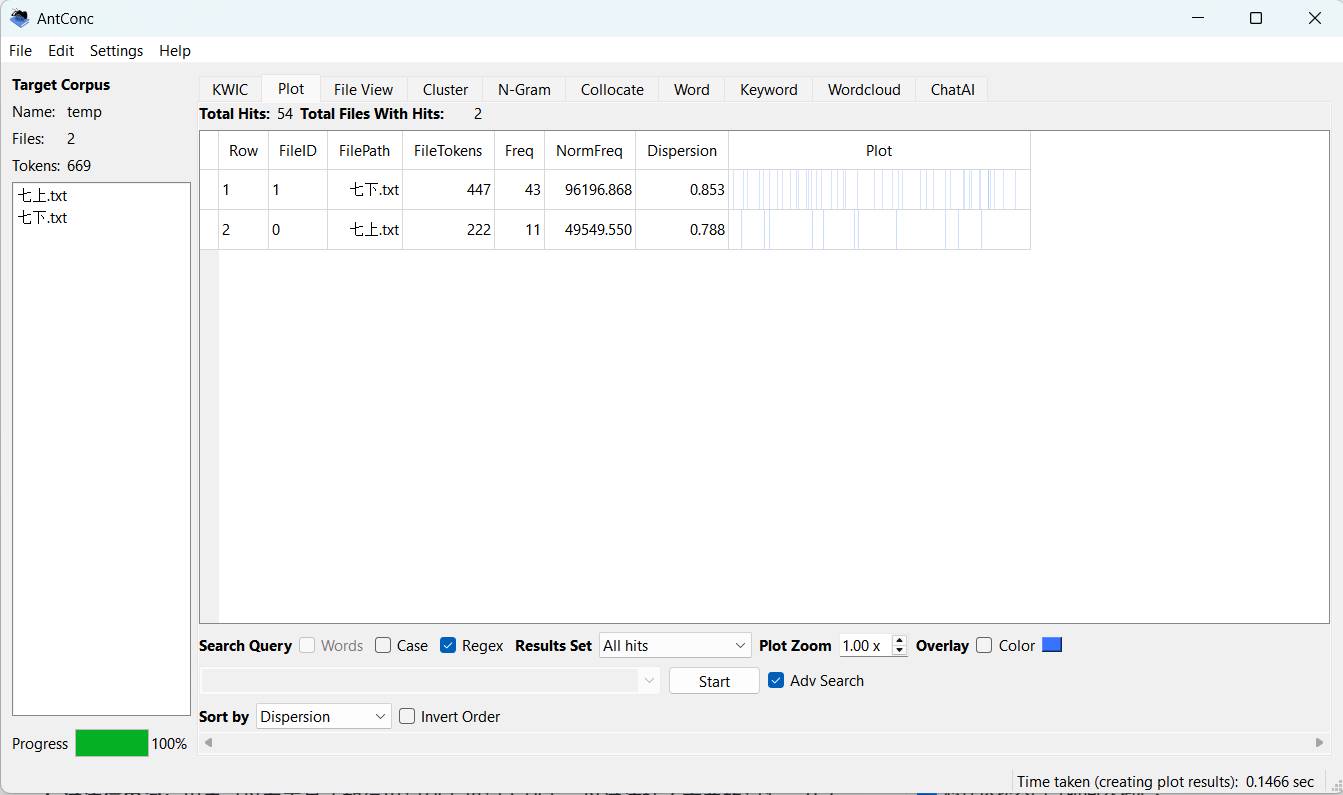Open the Settings menu
Image resolution: width=1343 pixels, height=795 pixels.
(116, 51)
